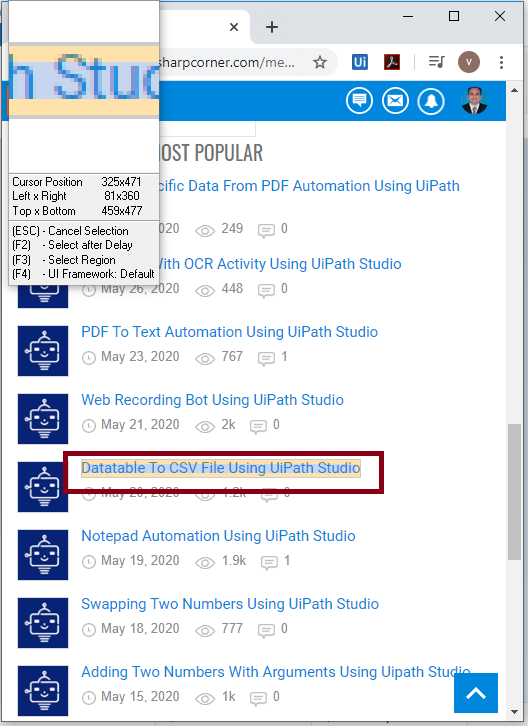This screenshot has height=726, width=528.
Task: Open Adding Two Numbers With Arguments article
Action: 276,672
